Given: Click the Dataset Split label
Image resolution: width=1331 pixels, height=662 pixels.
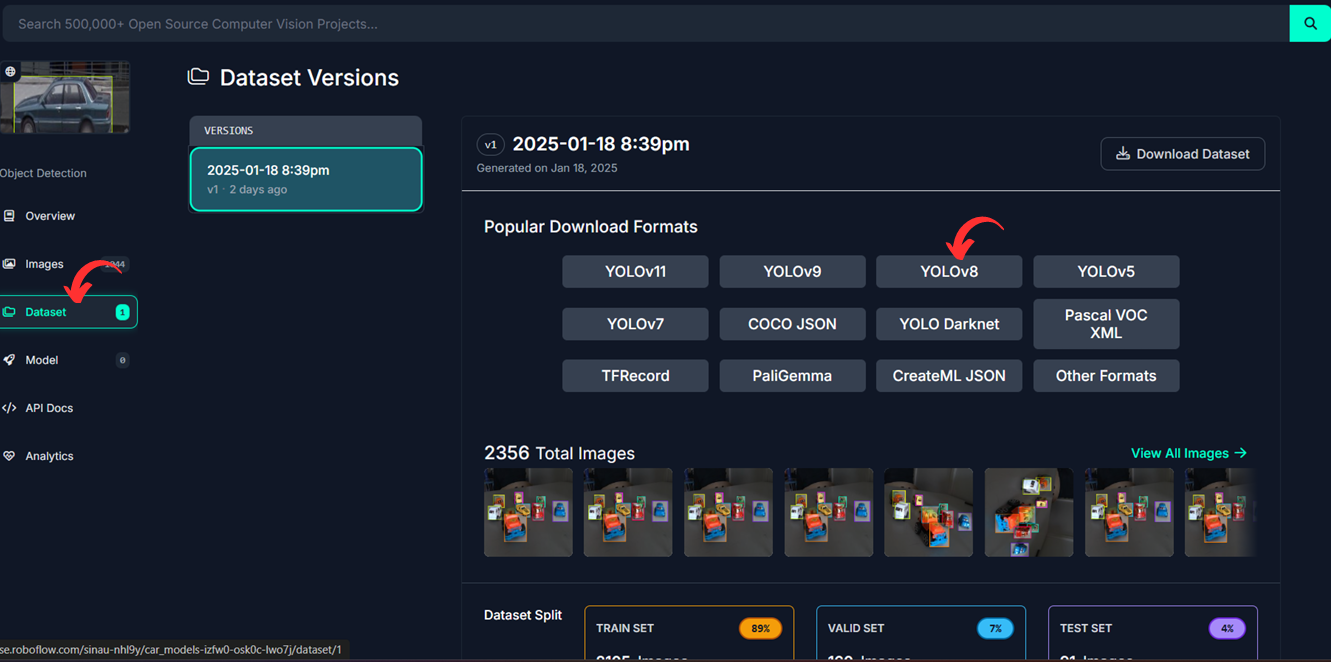Looking at the screenshot, I should [523, 615].
